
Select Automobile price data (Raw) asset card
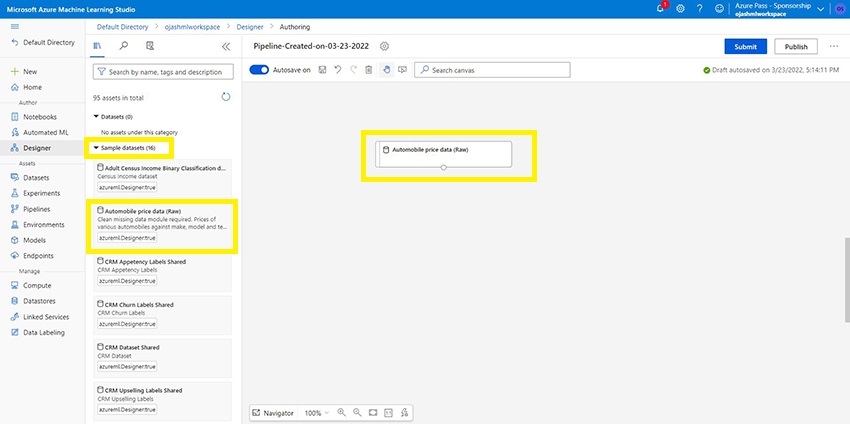coord(162,225)
